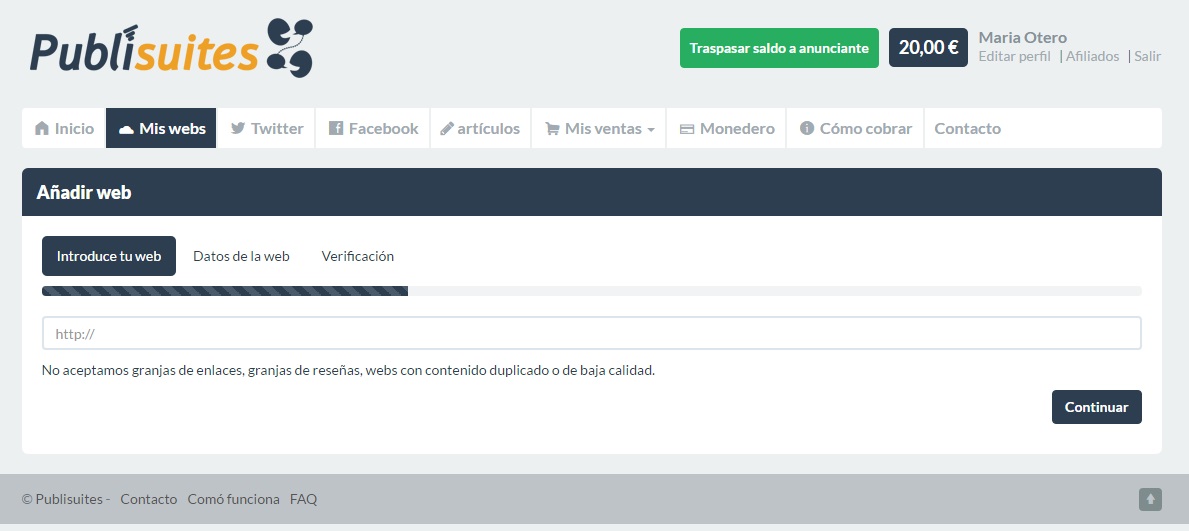Open the Comó funciona footer link
The image size is (1189, 531).
234,499
